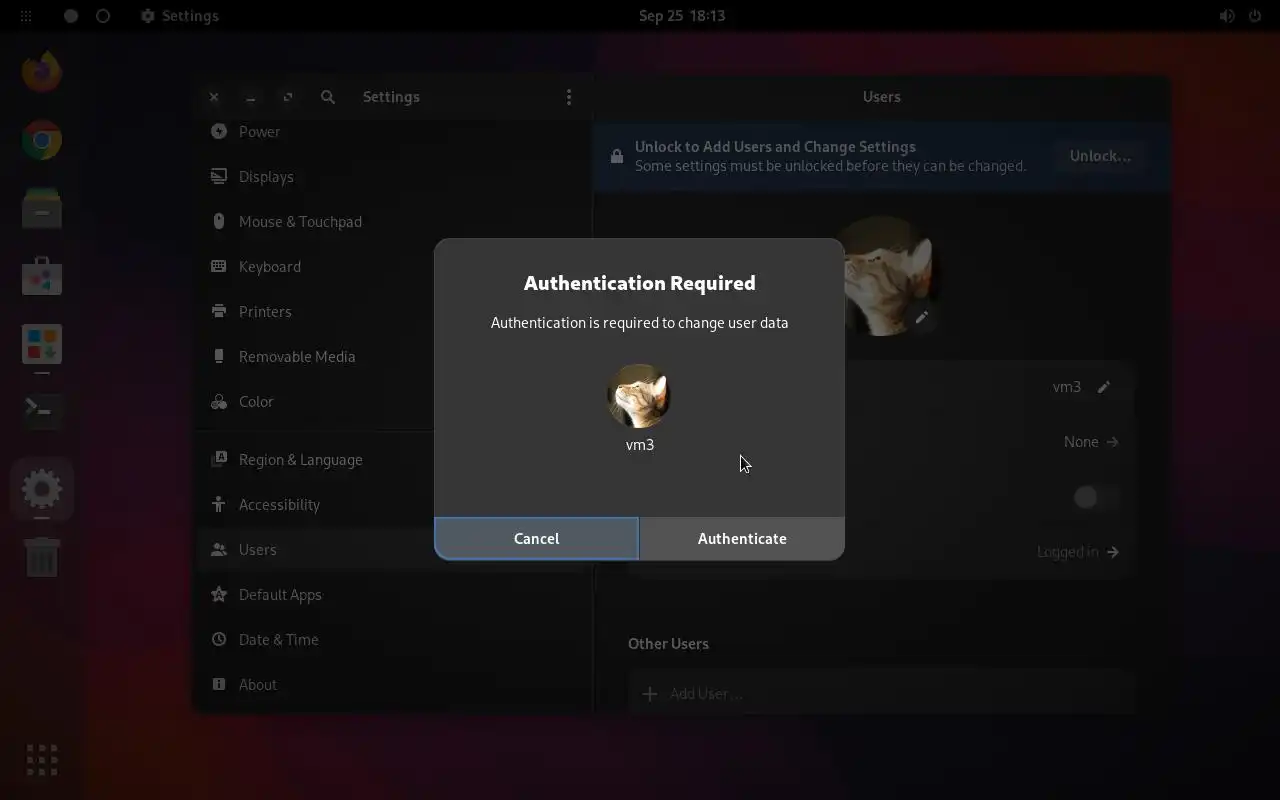Click the volume icon in top bar
Image resolution: width=1280 pixels, height=800 pixels.
click(1227, 16)
